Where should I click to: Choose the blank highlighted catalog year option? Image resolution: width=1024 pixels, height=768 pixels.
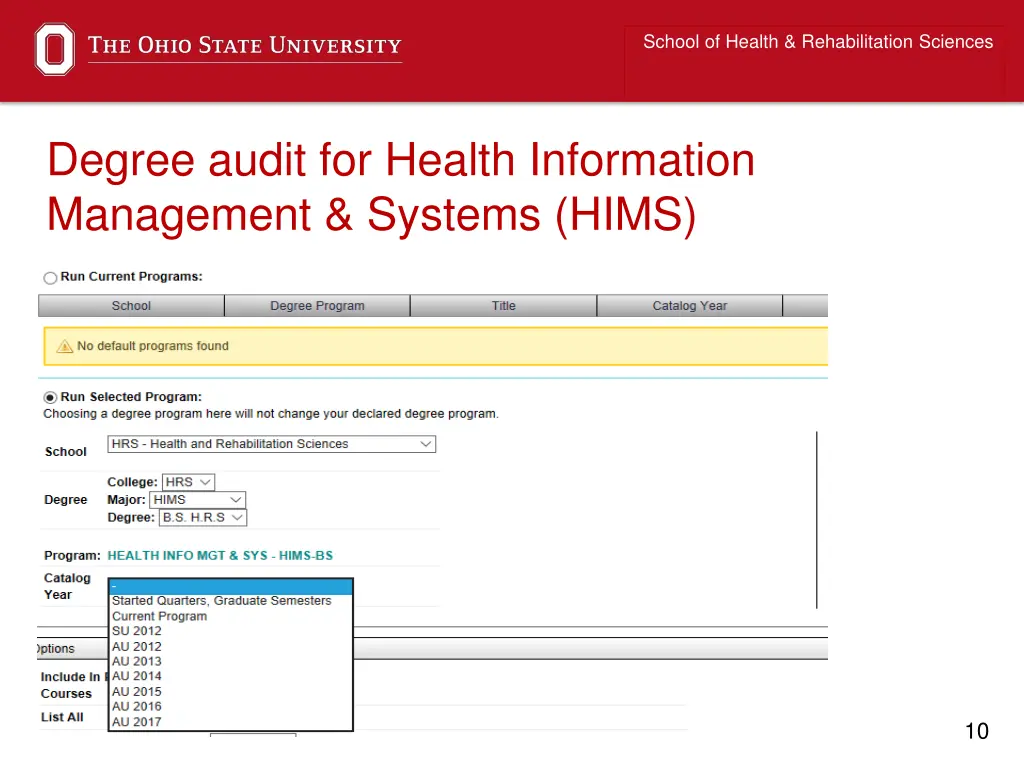tap(231, 586)
